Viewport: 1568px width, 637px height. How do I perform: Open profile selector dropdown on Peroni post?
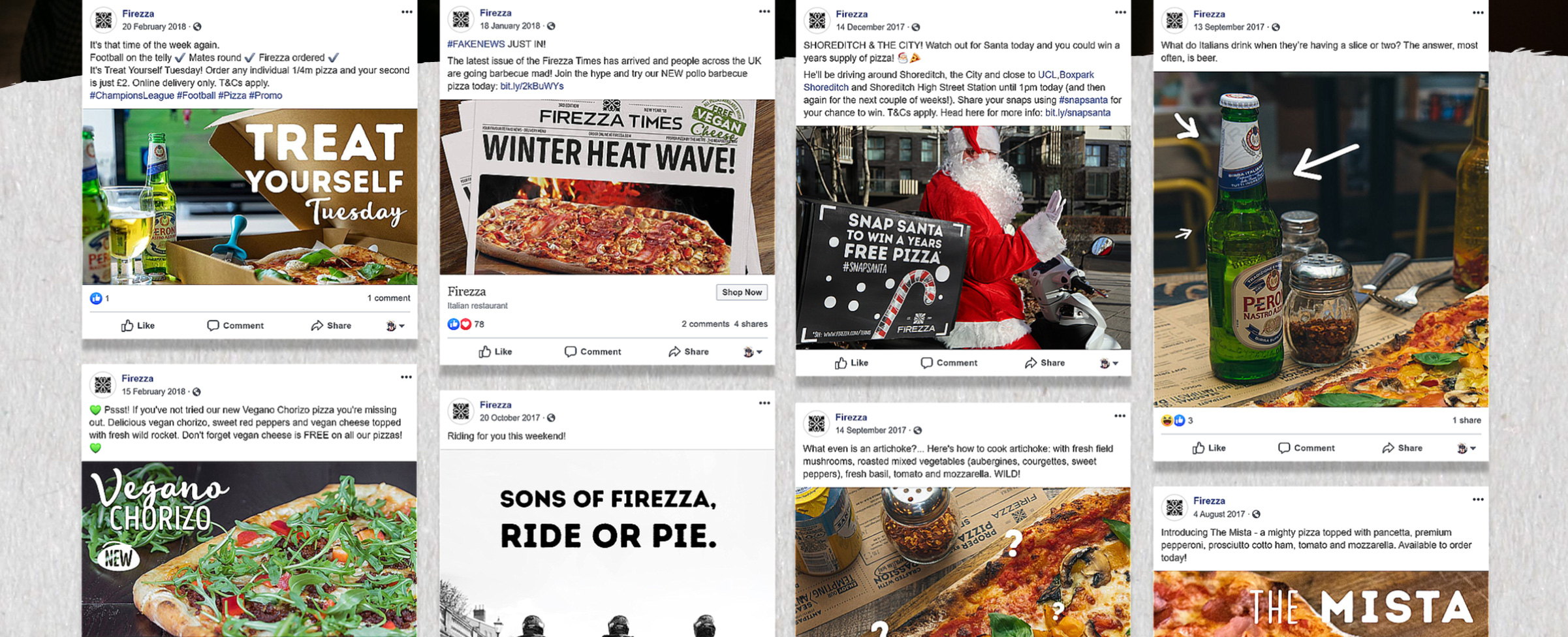(x=1466, y=448)
